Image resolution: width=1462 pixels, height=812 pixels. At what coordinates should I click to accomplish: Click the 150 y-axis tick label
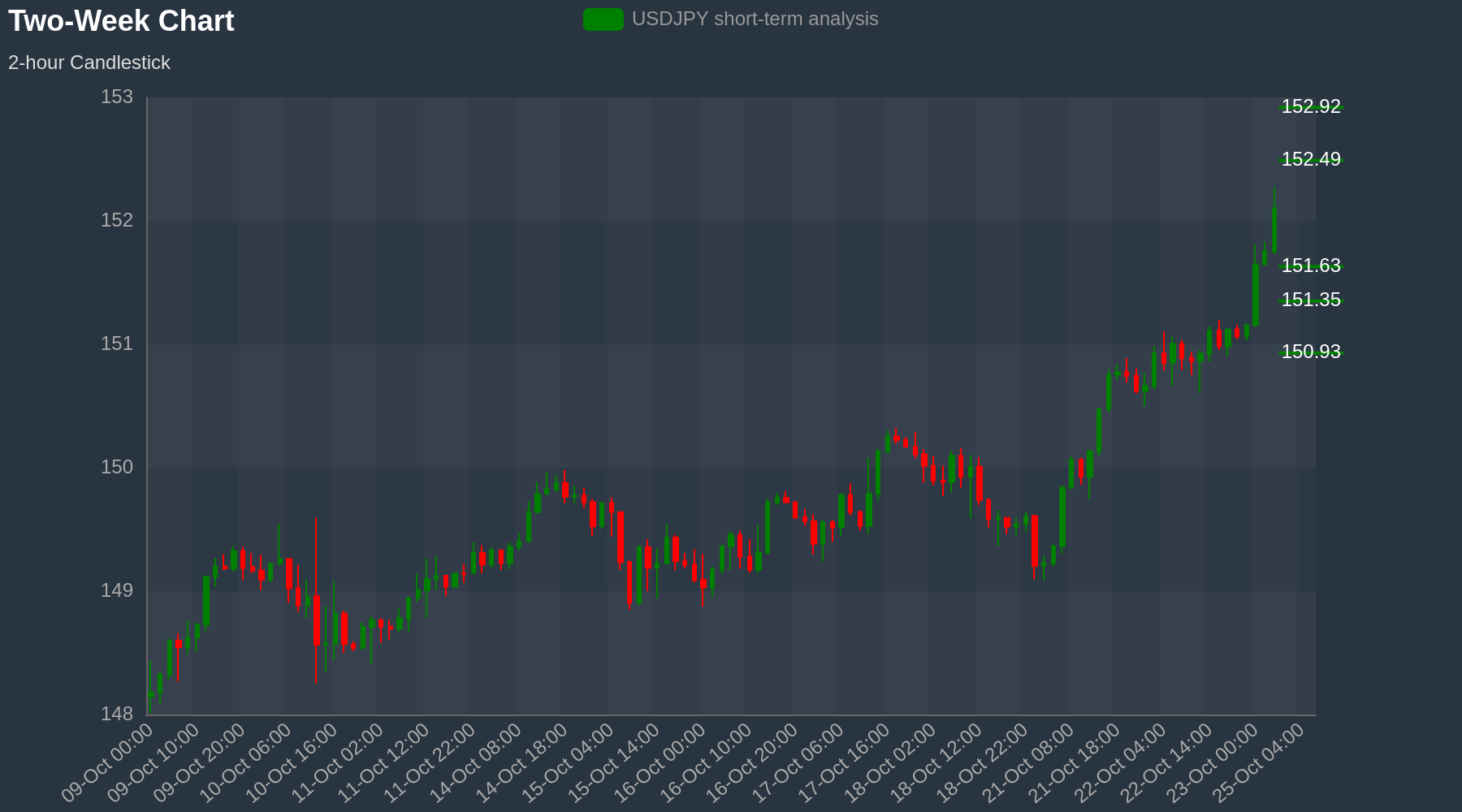117,468
